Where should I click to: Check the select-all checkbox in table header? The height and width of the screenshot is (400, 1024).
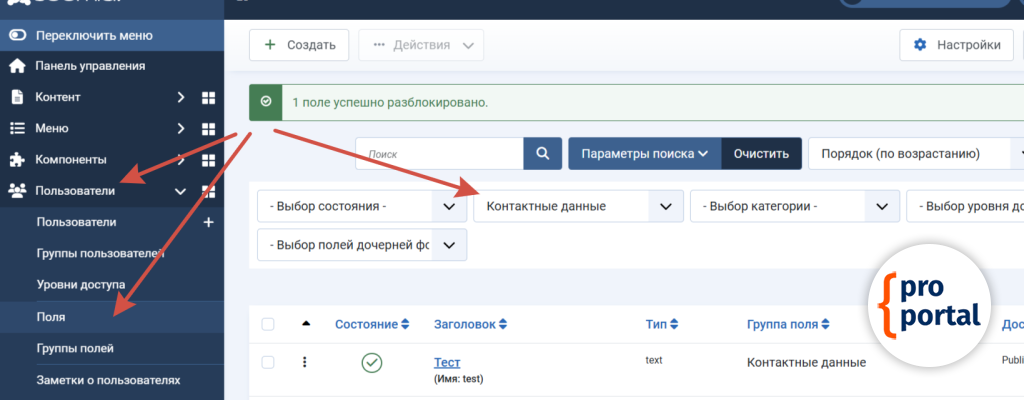tap(268, 324)
